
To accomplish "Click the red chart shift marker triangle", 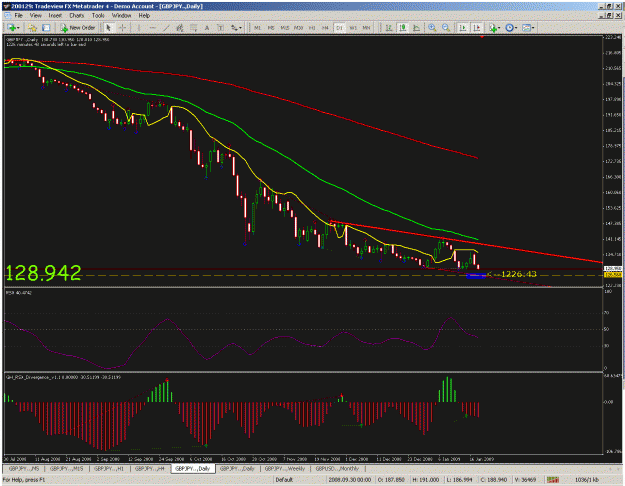I will [482, 37].
